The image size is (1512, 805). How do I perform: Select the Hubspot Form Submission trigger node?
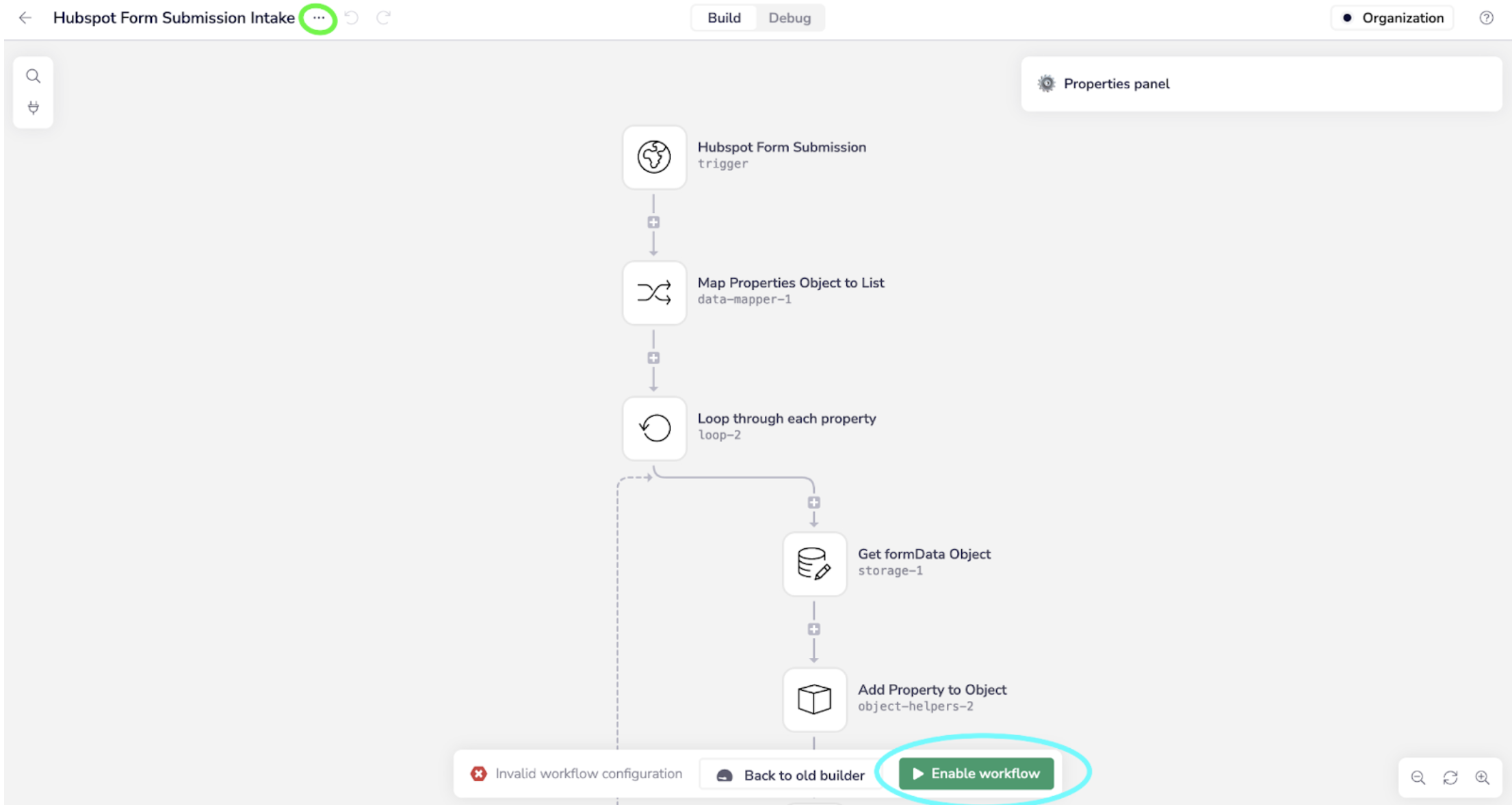coord(654,157)
